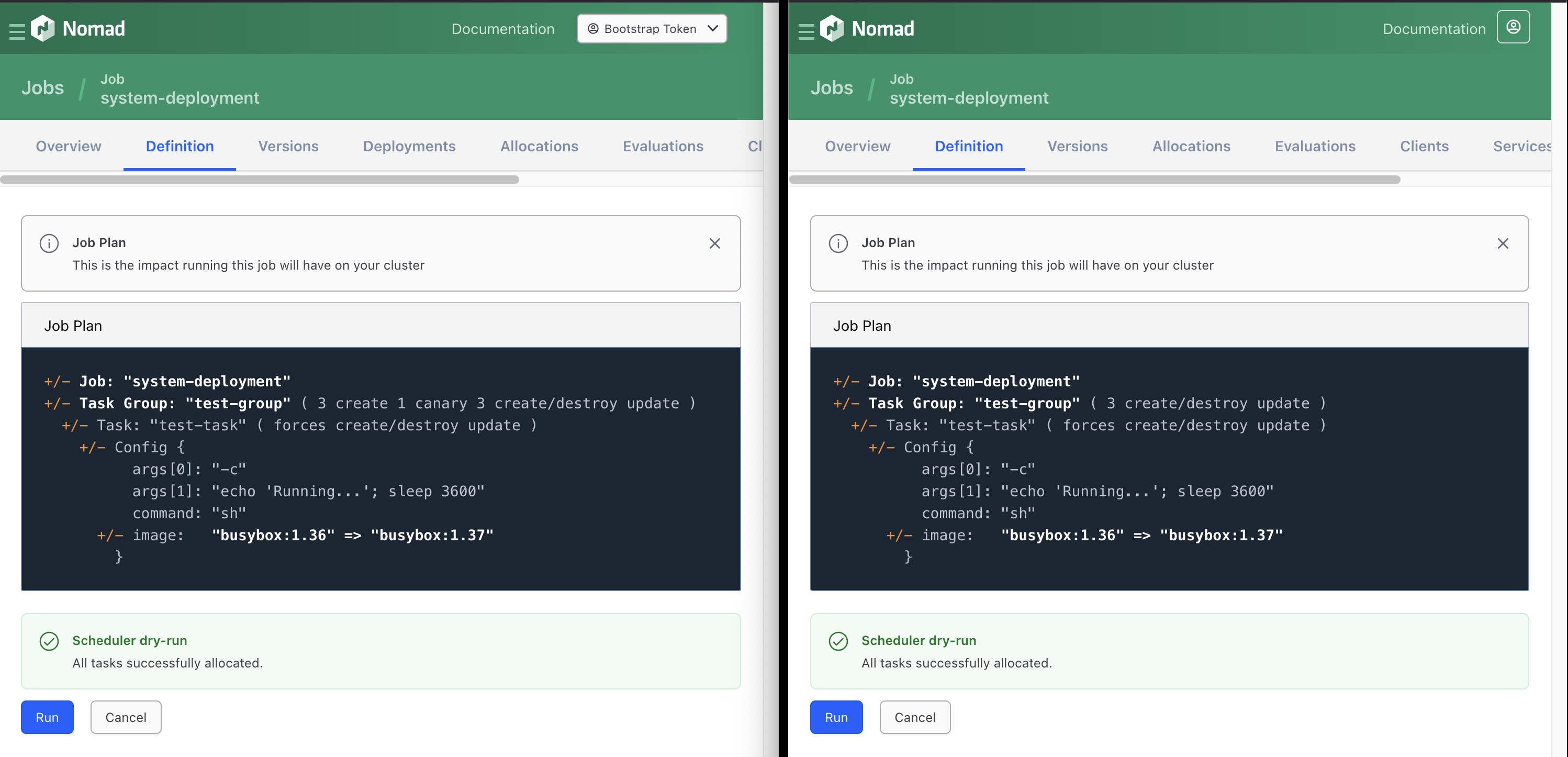Viewport: 1568px width, 757px height.
Task: Click the right window horizontal tab scrollbar
Action: point(1094,180)
